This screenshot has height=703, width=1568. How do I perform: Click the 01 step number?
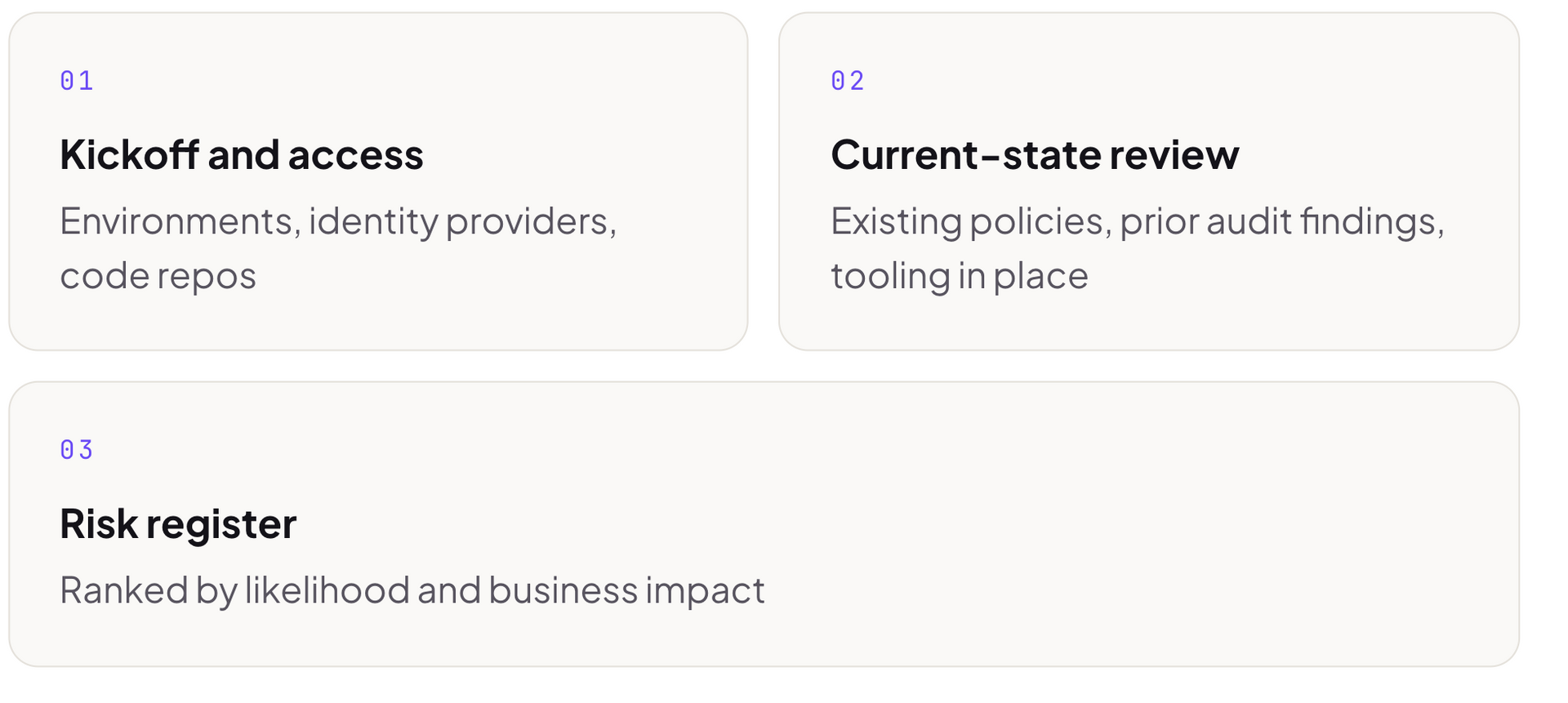point(77,81)
